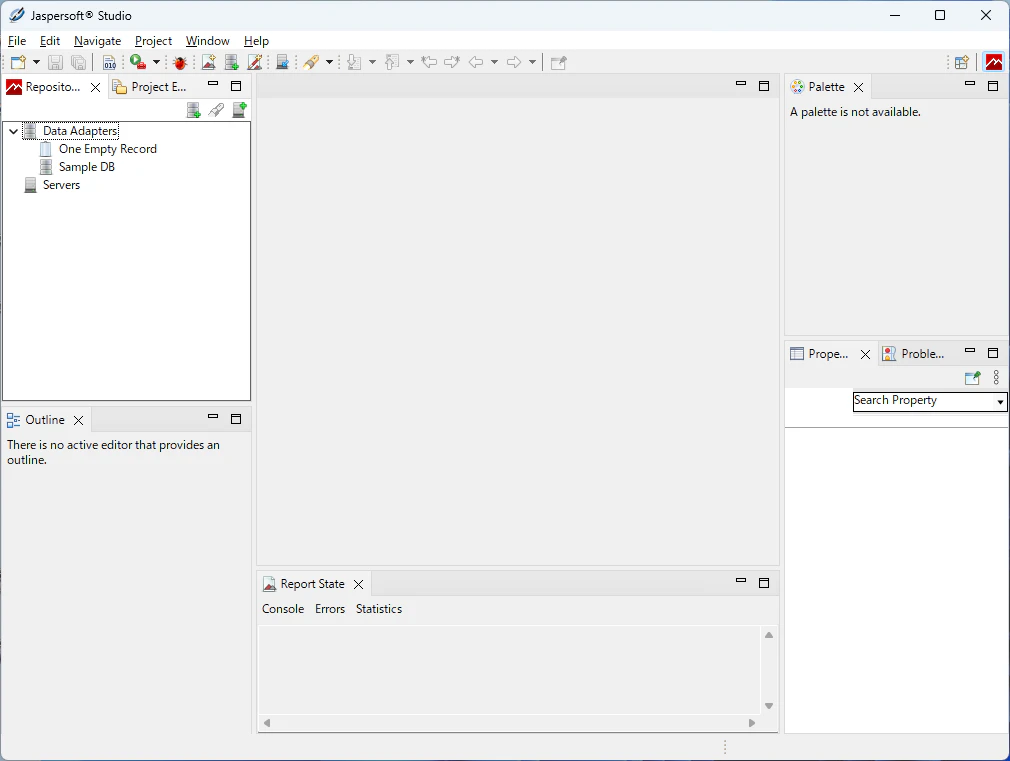Select the Jaspersoft Report Design perspective icon
The image size is (1010, 761).
tap(994, 63)
